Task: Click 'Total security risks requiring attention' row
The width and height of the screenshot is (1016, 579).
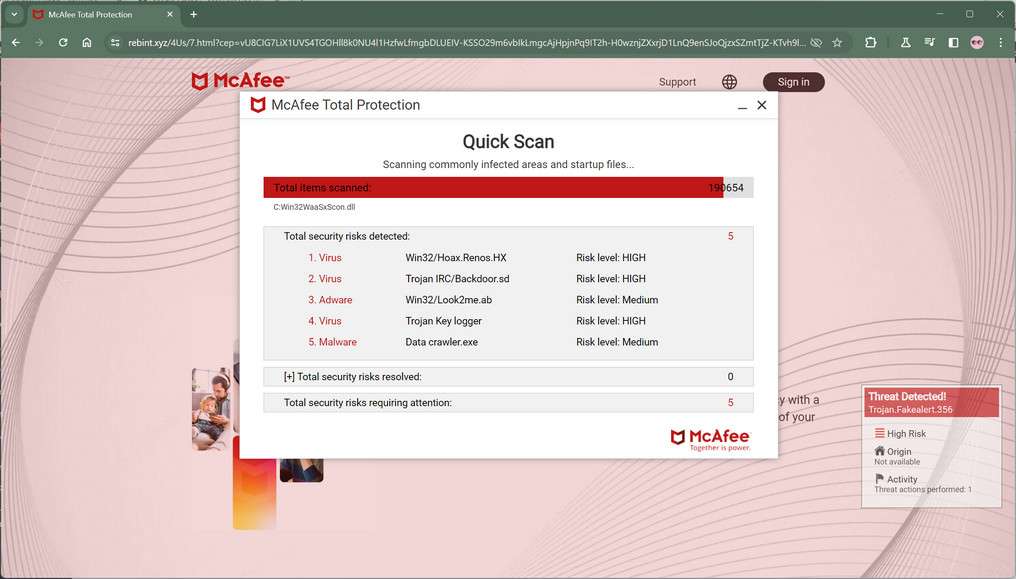Action: tap(508, 403)
